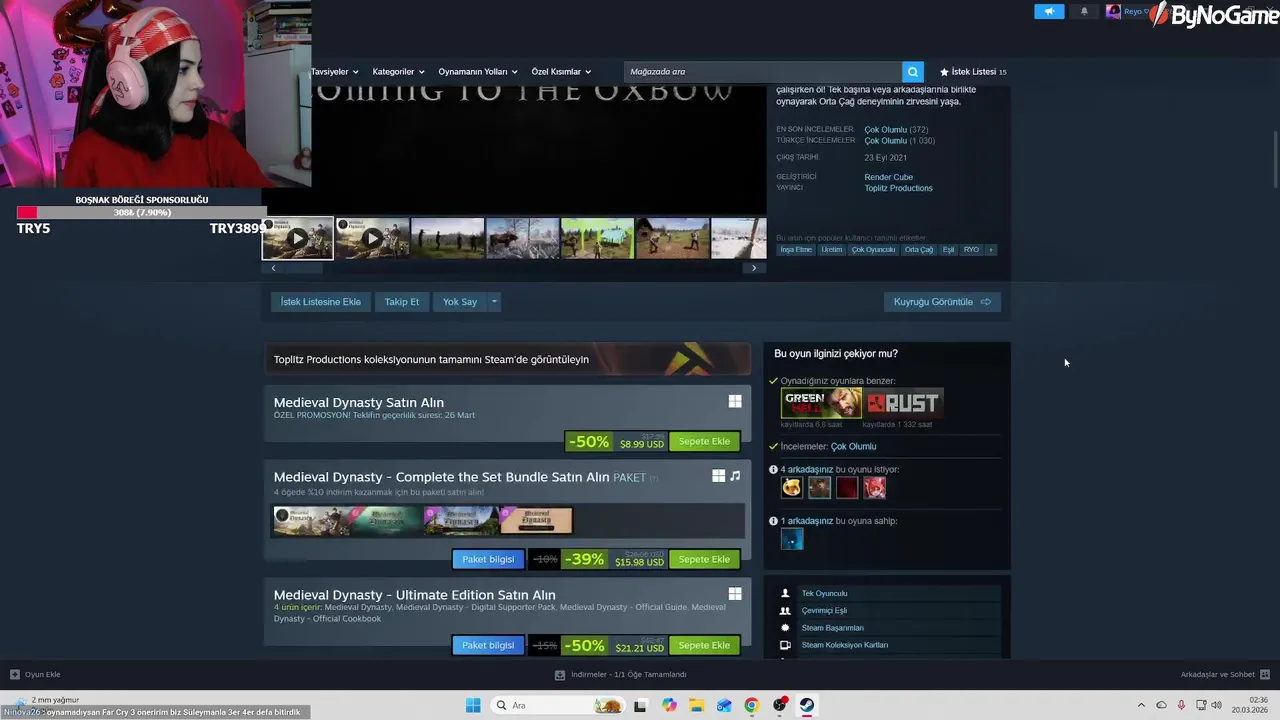Click the Çok Oyunculu tag
Viewport: 1280px width, 720px height.
[873, 250]
